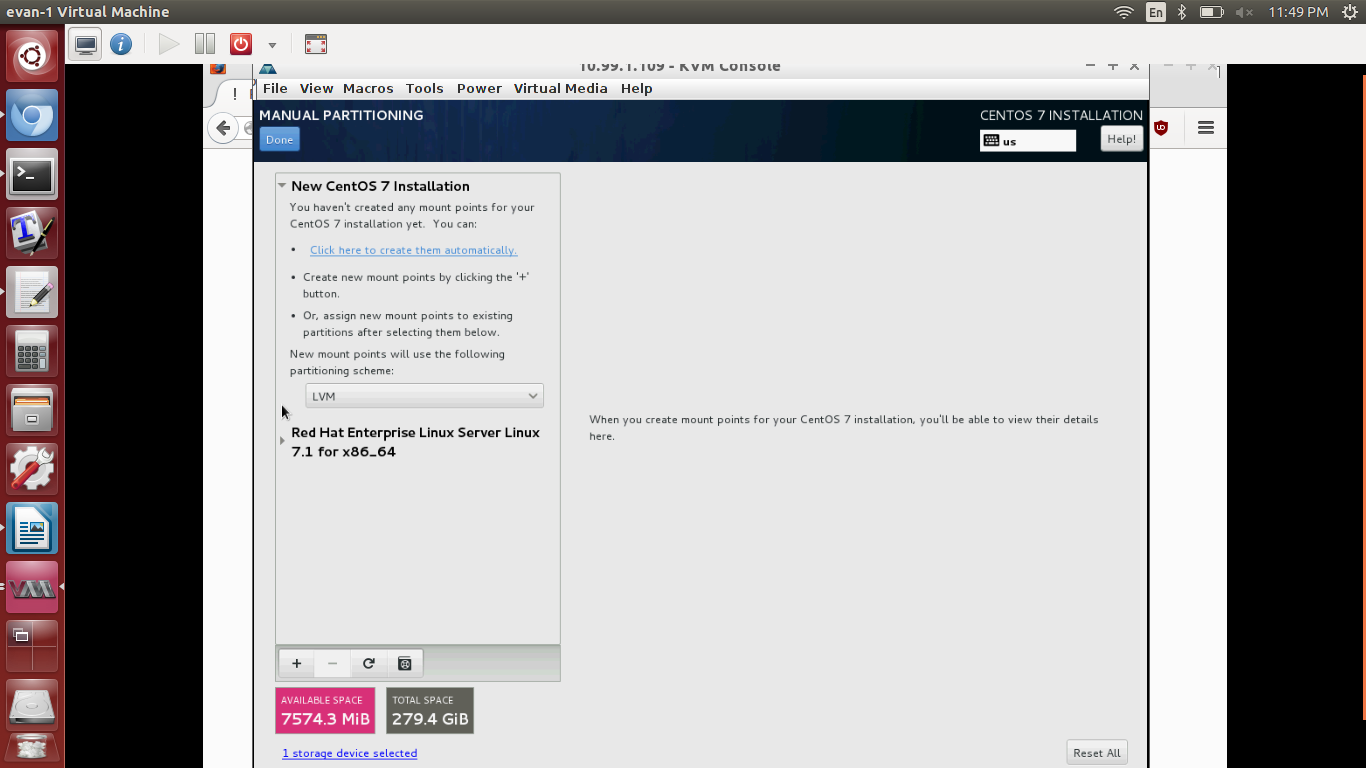Open the text editor pencil-and-notepad launcher icon
Screen dimensions: 1366x768
32,293
